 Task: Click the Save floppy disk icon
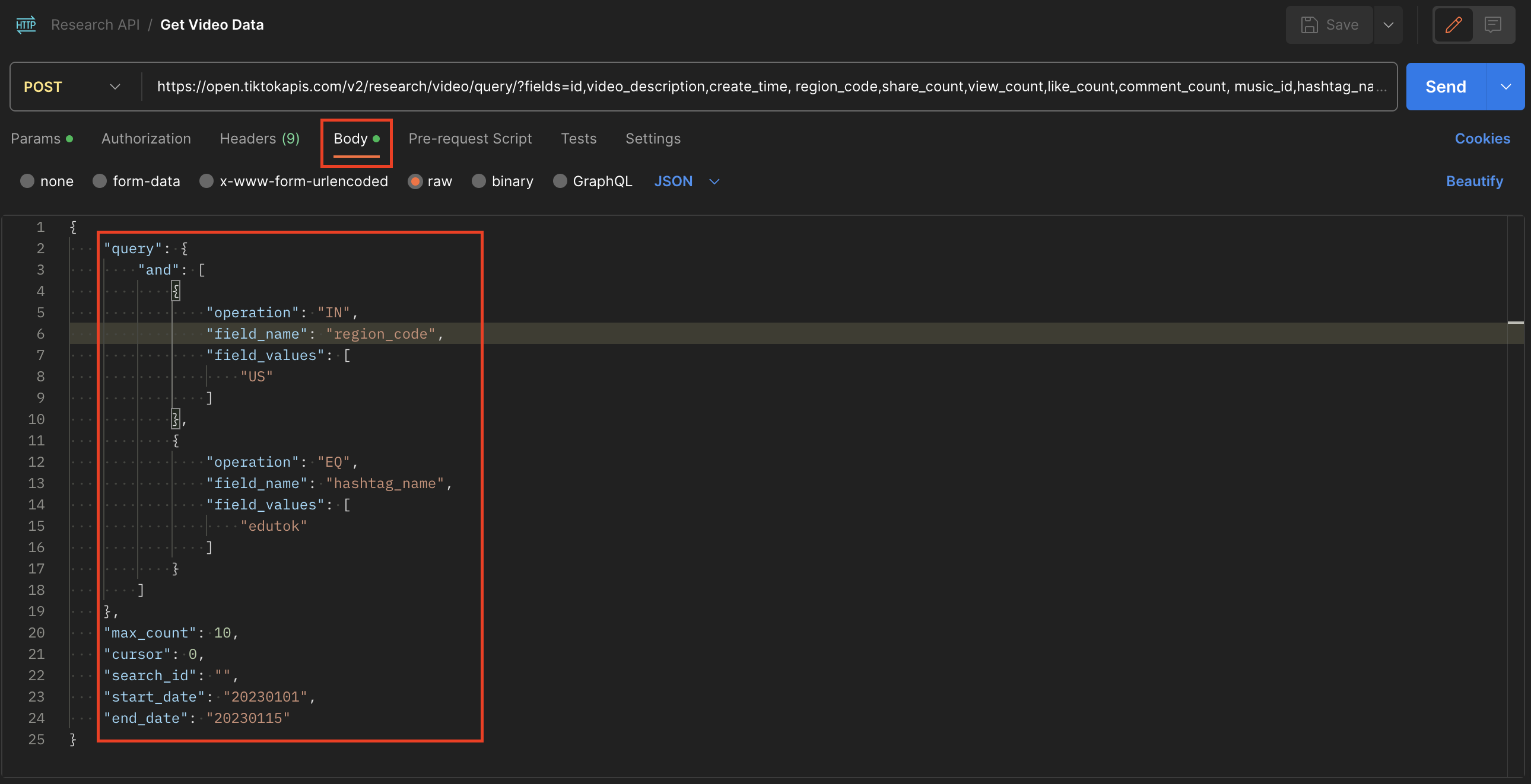coord(1309,24)
